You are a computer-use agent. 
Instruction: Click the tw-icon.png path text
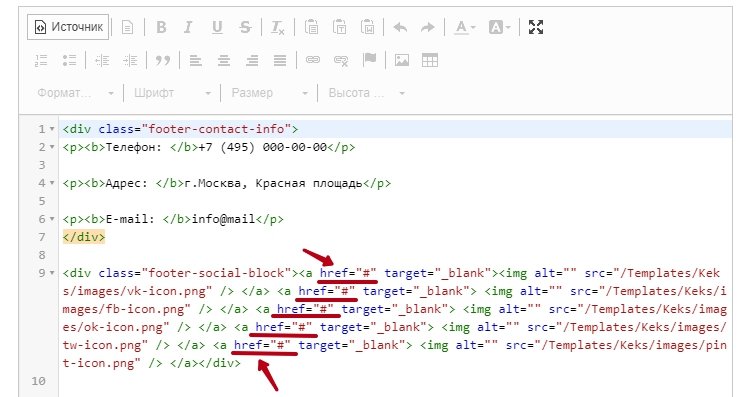pyautogui.click(x=101, y=345)
